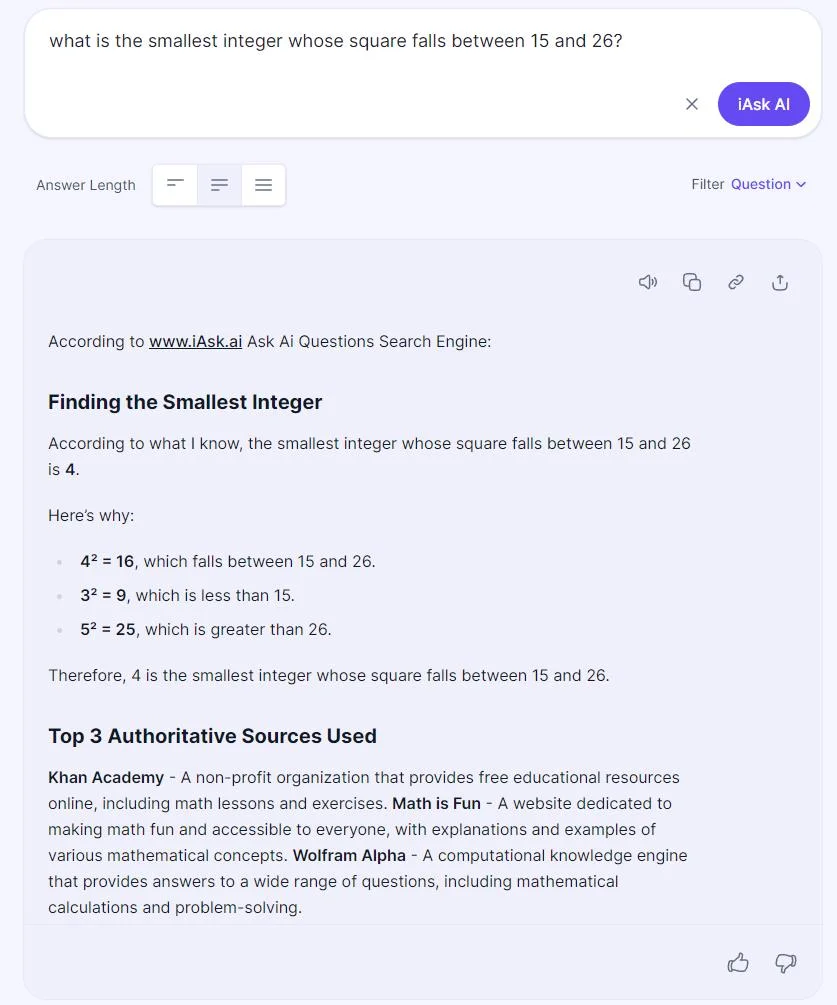The width and height of the screenshot is (837, 1005).
Task: Click the Top 3 Authoritative Sources Used heading
Action: (212, 736)
